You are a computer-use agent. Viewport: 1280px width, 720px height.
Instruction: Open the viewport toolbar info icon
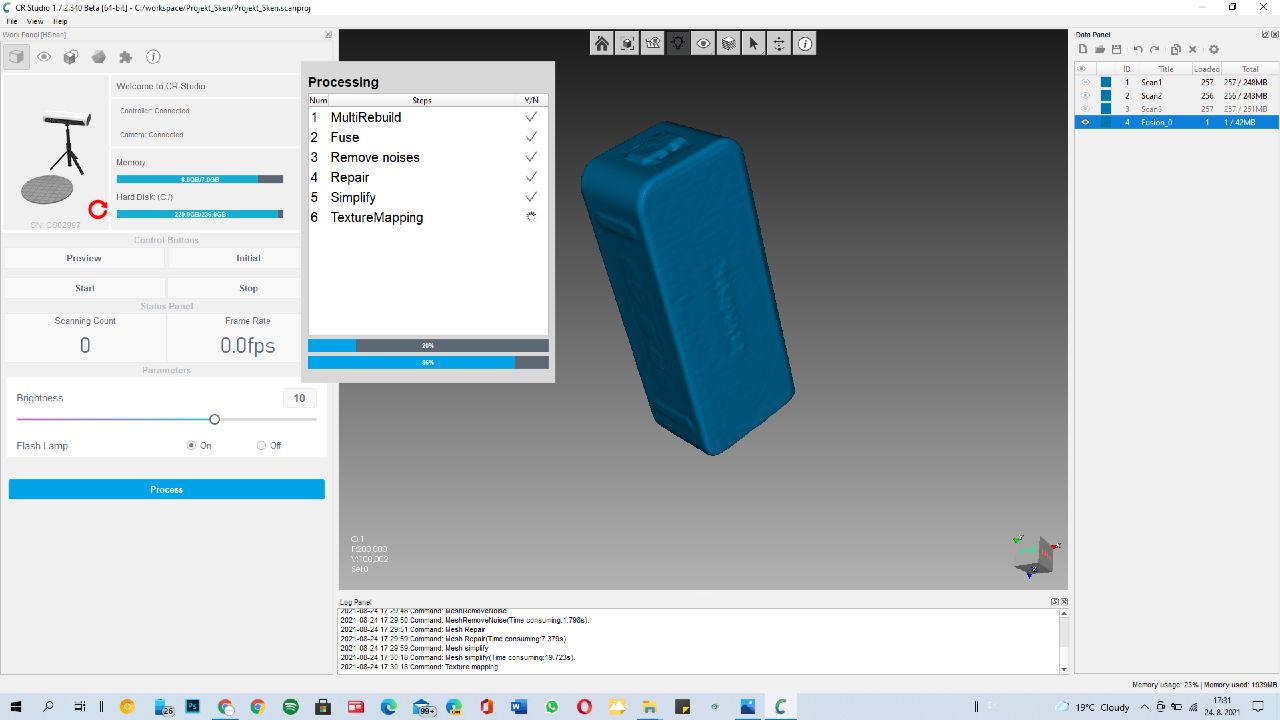(x=806, y=43)
